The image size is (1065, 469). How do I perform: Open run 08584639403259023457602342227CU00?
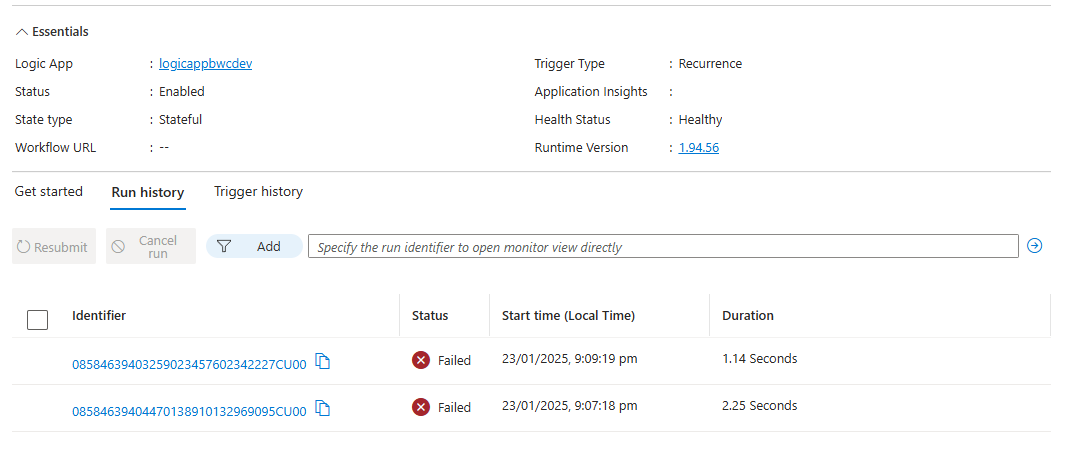pyautogui.click(x=189, y=364)
